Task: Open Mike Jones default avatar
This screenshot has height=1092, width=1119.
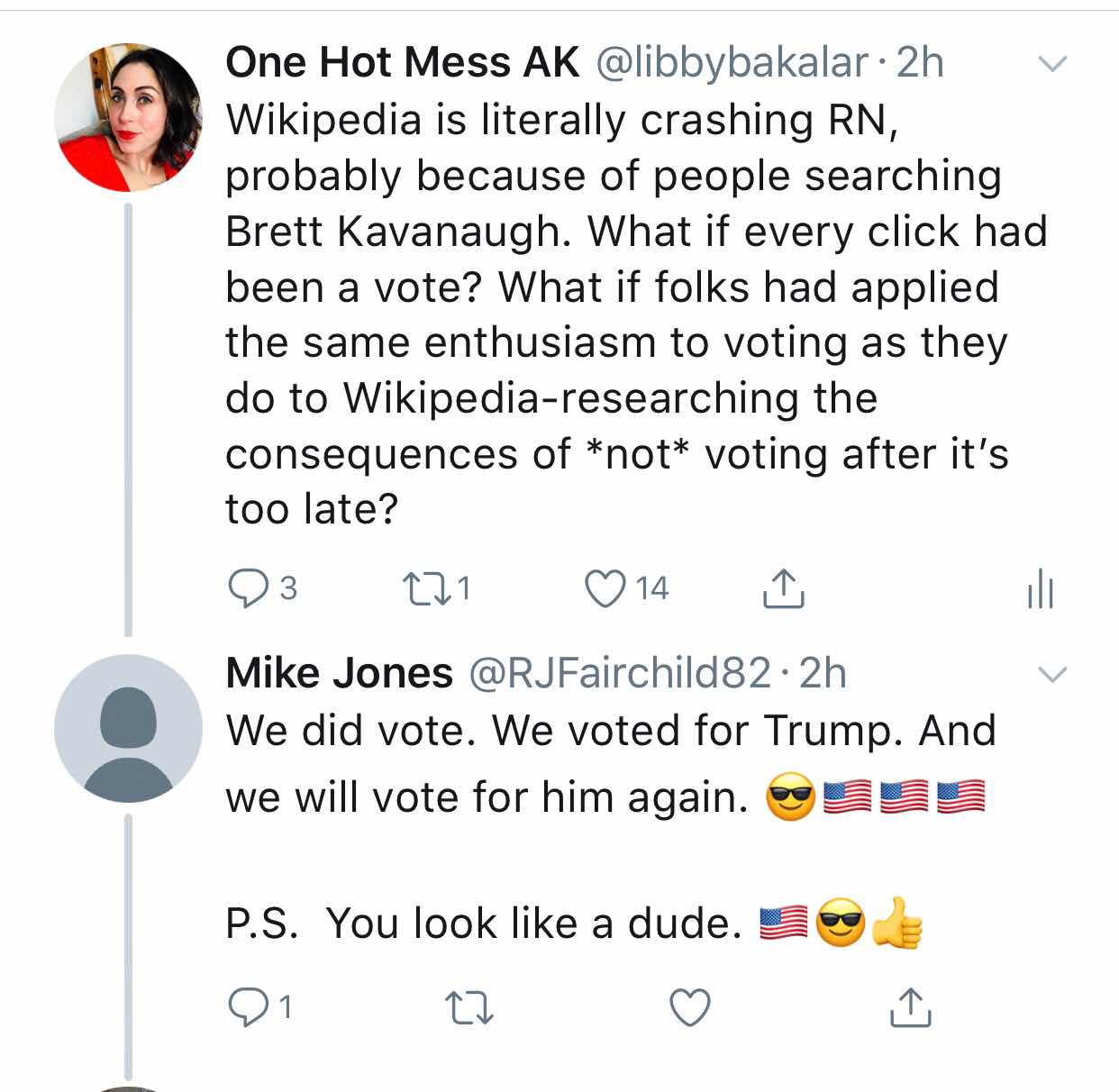Action: 128,728
